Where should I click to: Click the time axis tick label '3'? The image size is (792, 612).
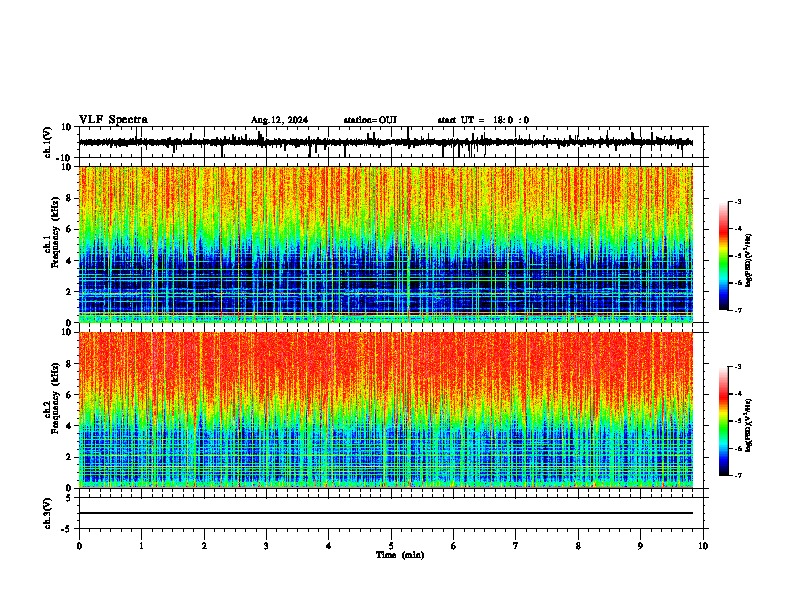(x=266, y=546)
